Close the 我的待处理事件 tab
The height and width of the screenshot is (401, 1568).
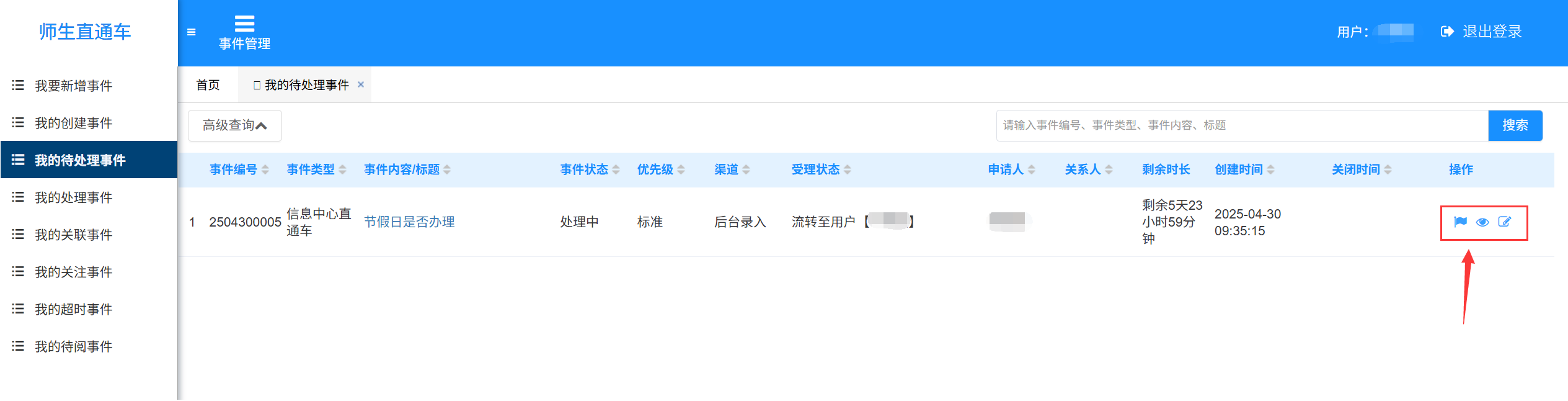[x=361, y=84]
